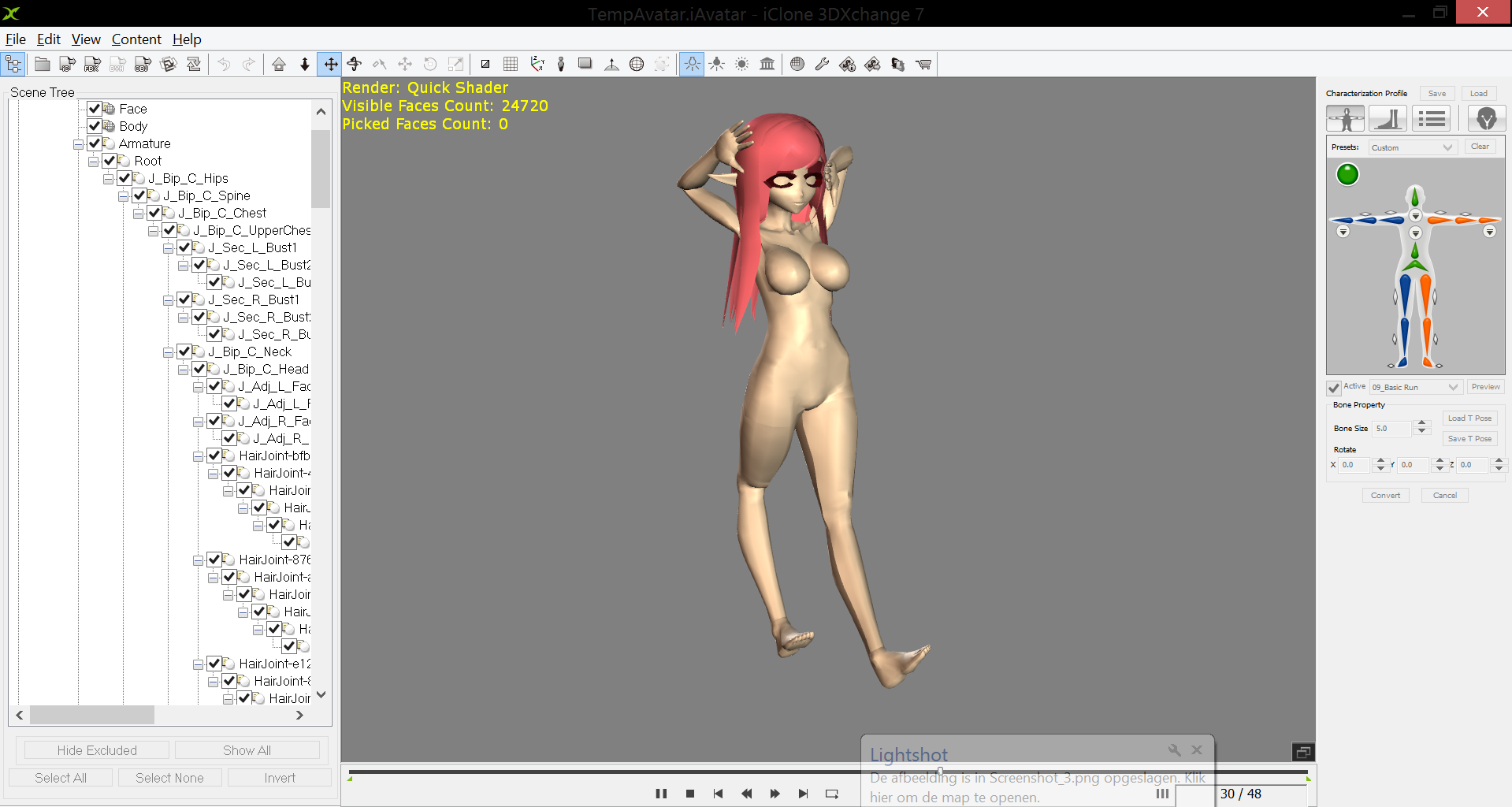
Task: Collapse the J_Sec_R_Bust1 node
Action: [168, 300]
